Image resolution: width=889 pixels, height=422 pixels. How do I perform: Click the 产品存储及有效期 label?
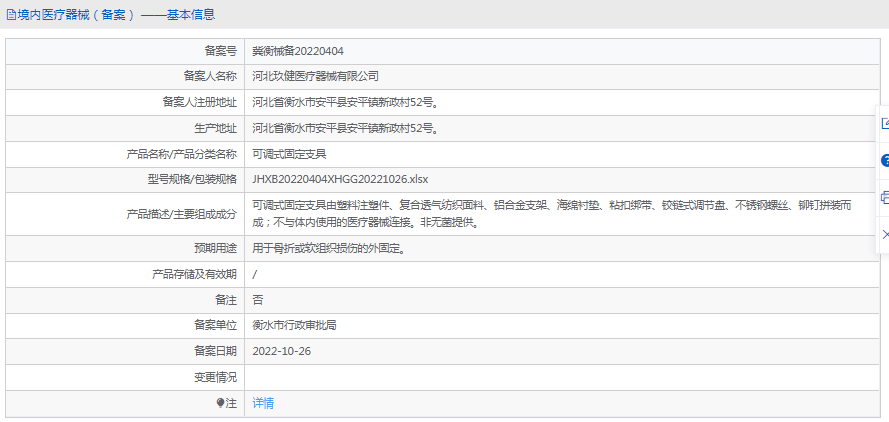coord(194,275)
